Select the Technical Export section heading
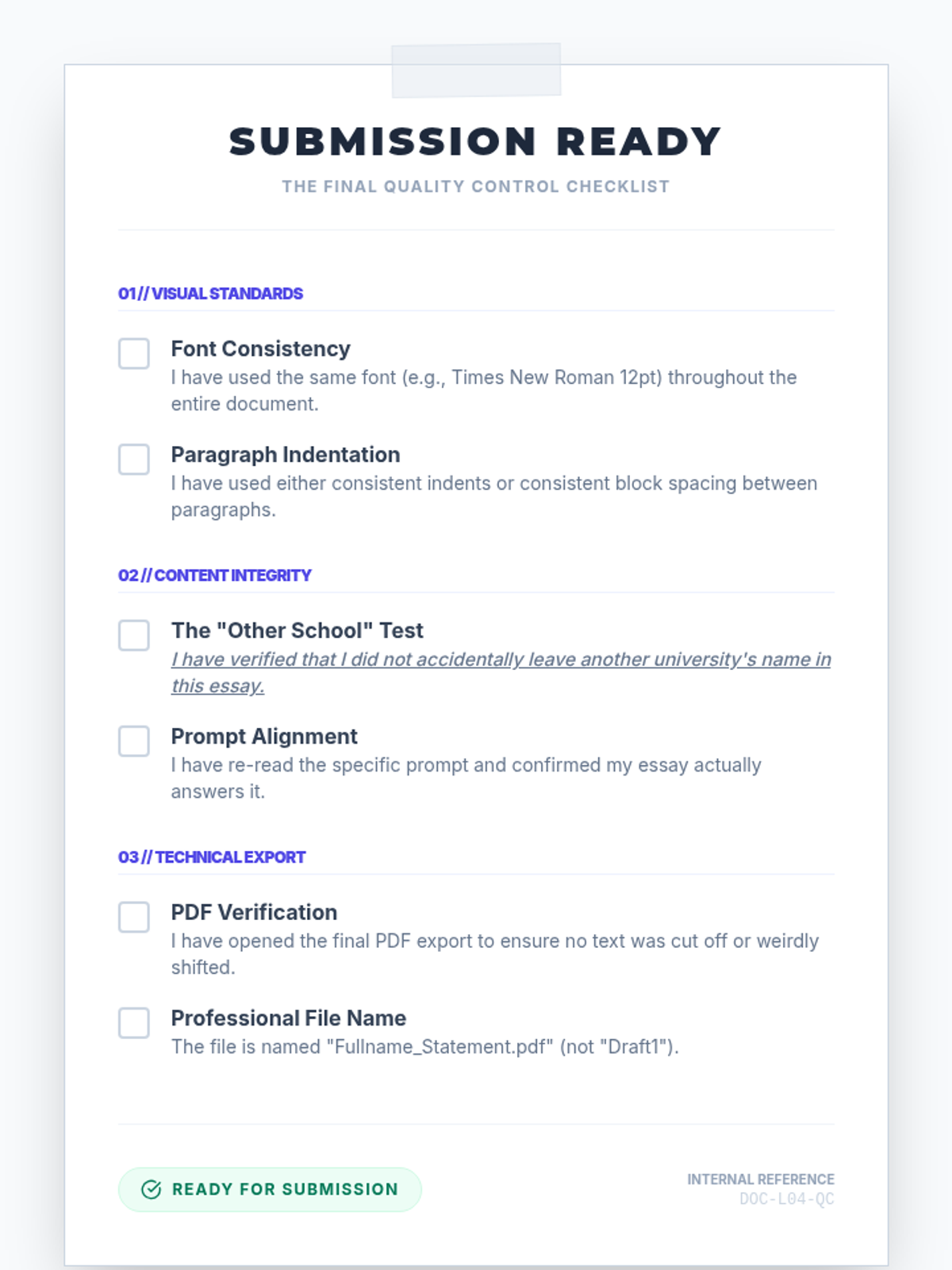Screen dimensions: 952x1270 pos(212,857)
